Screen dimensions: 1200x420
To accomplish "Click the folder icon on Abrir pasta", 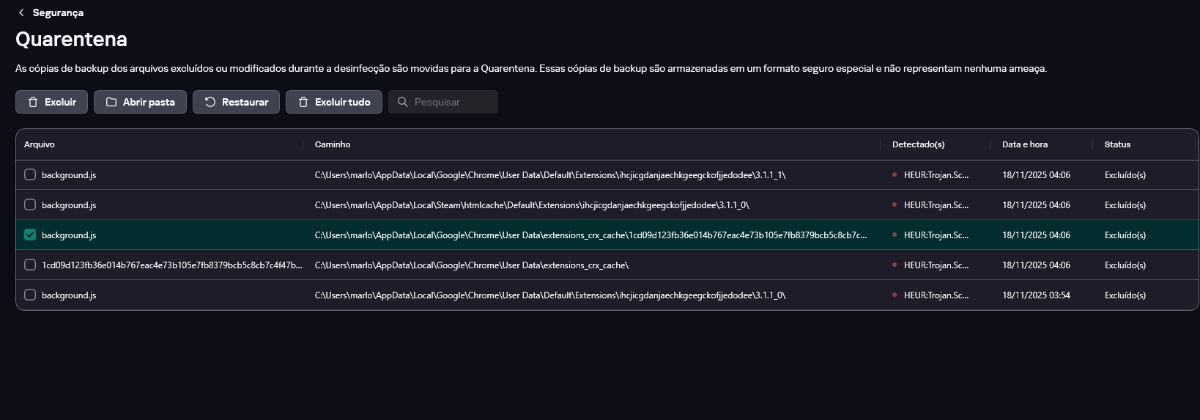I will coord(111,102).
